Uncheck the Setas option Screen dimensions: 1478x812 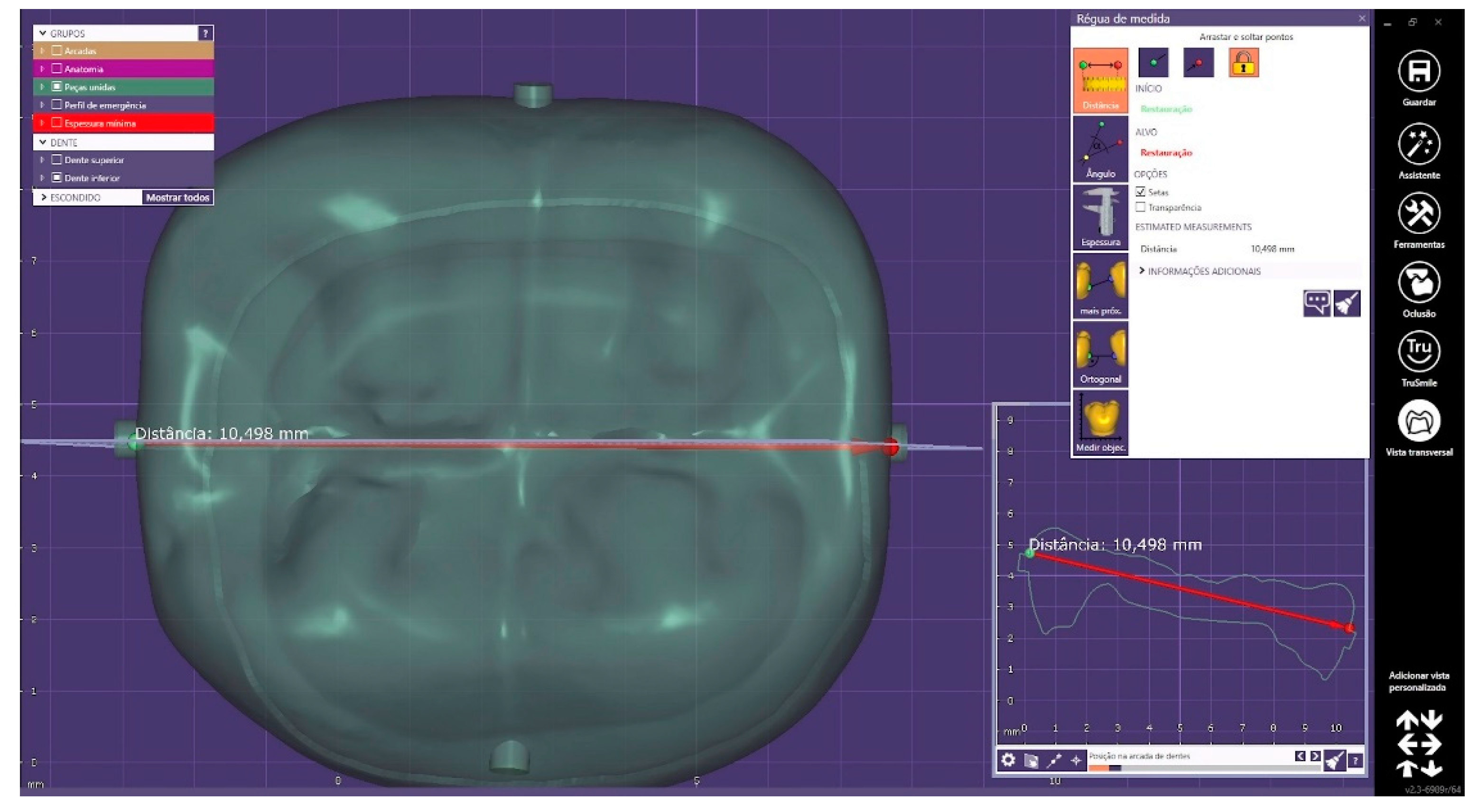(1141, 192)
